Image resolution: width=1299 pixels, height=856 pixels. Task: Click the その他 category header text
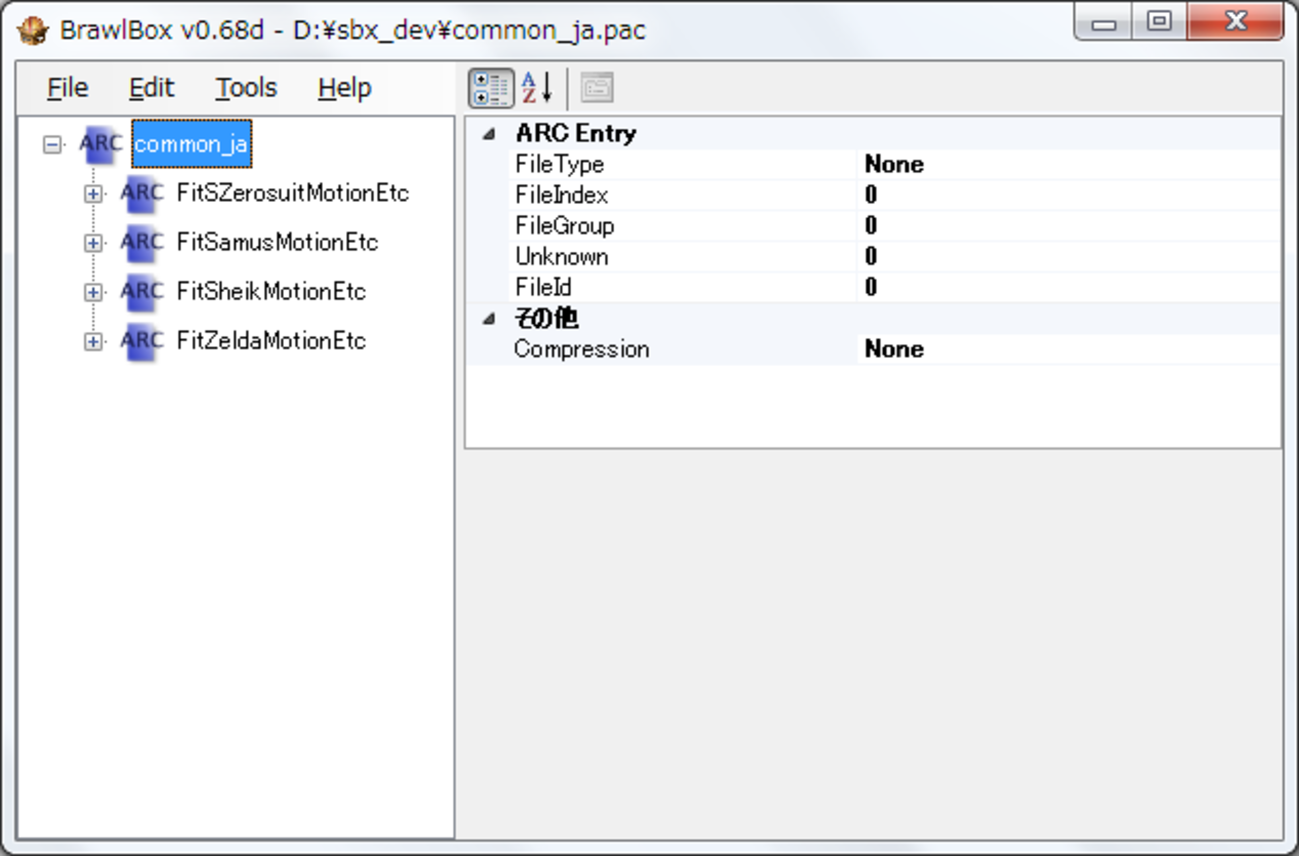tap(546, 319)
